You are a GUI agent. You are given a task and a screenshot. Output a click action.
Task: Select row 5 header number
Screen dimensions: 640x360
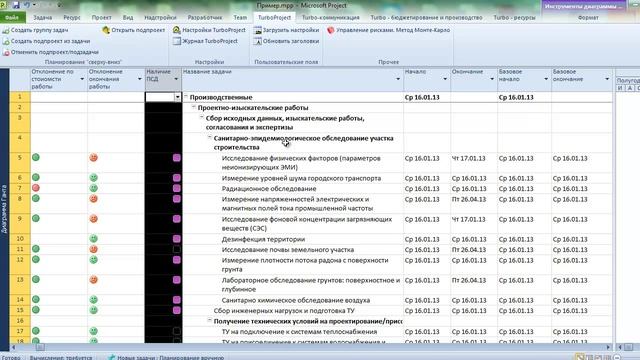tap(20, 162)
